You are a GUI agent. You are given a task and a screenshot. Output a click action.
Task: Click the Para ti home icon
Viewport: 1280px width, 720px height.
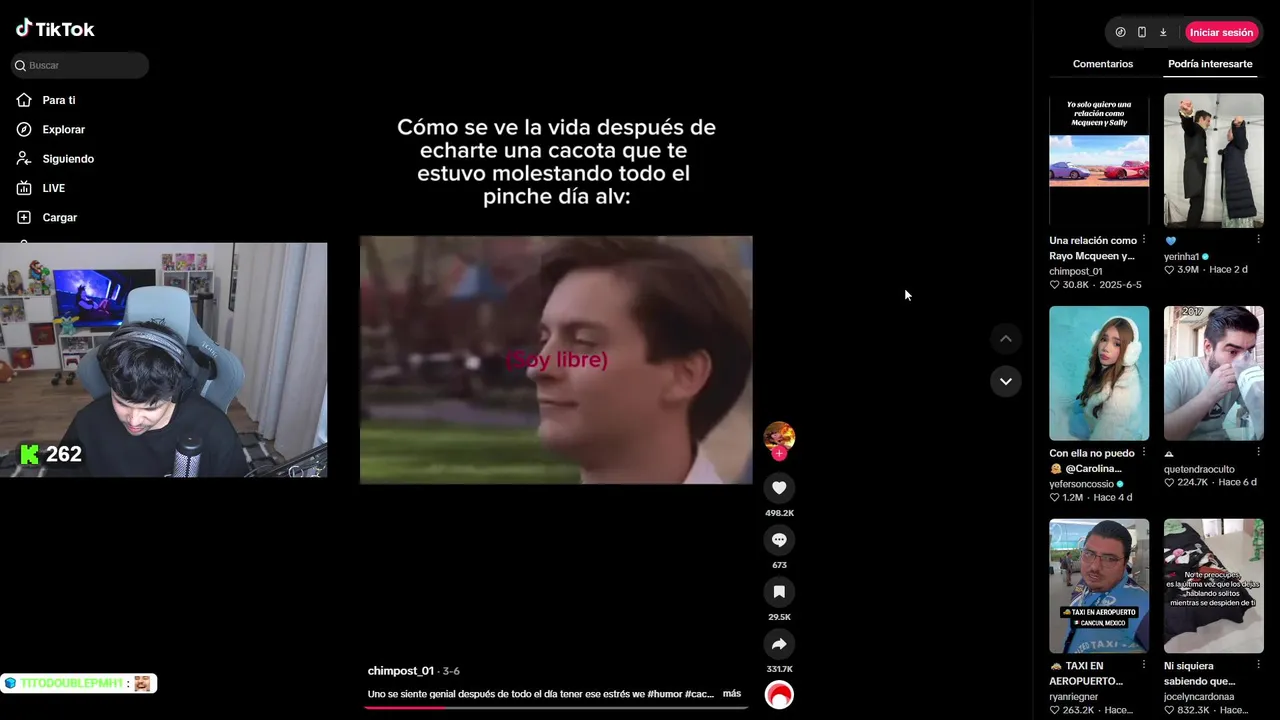(24, 100)
